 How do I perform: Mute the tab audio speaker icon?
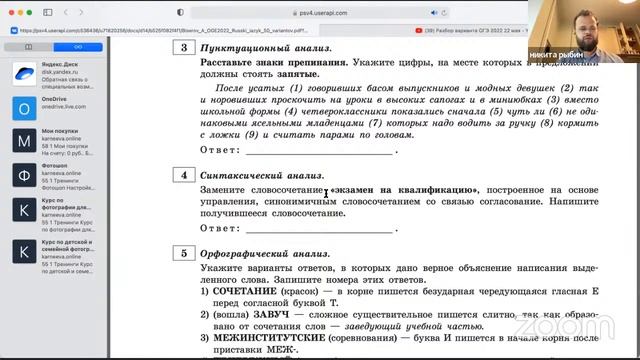pyautogui.click(x=434, y=13)
